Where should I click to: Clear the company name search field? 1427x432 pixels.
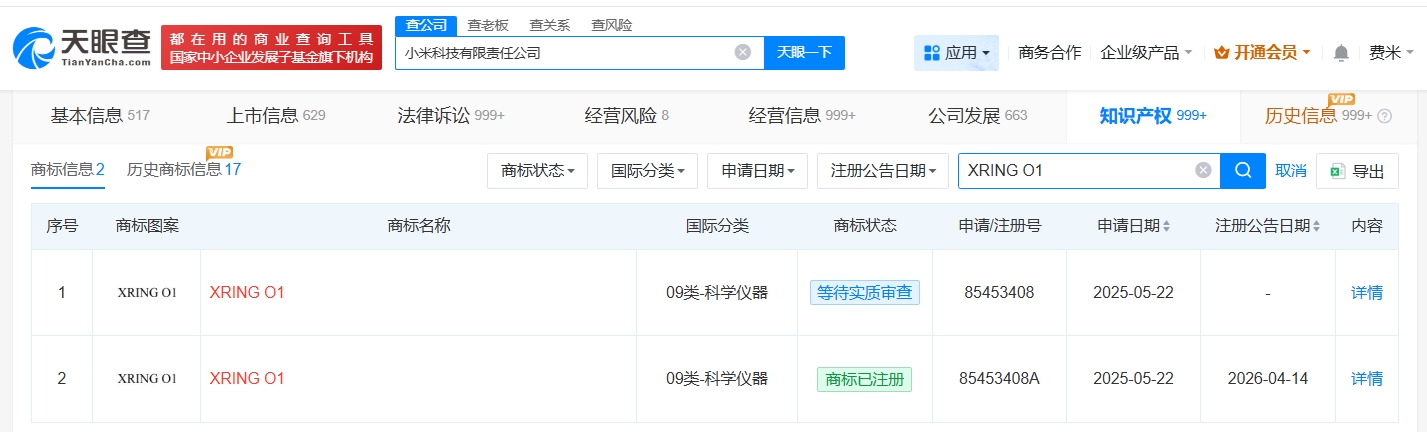743,53
